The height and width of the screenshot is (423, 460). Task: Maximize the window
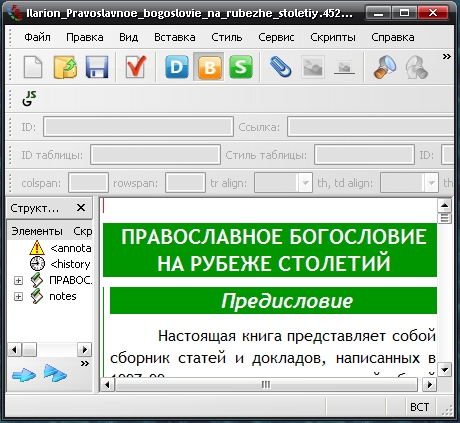tap(404, 13)
